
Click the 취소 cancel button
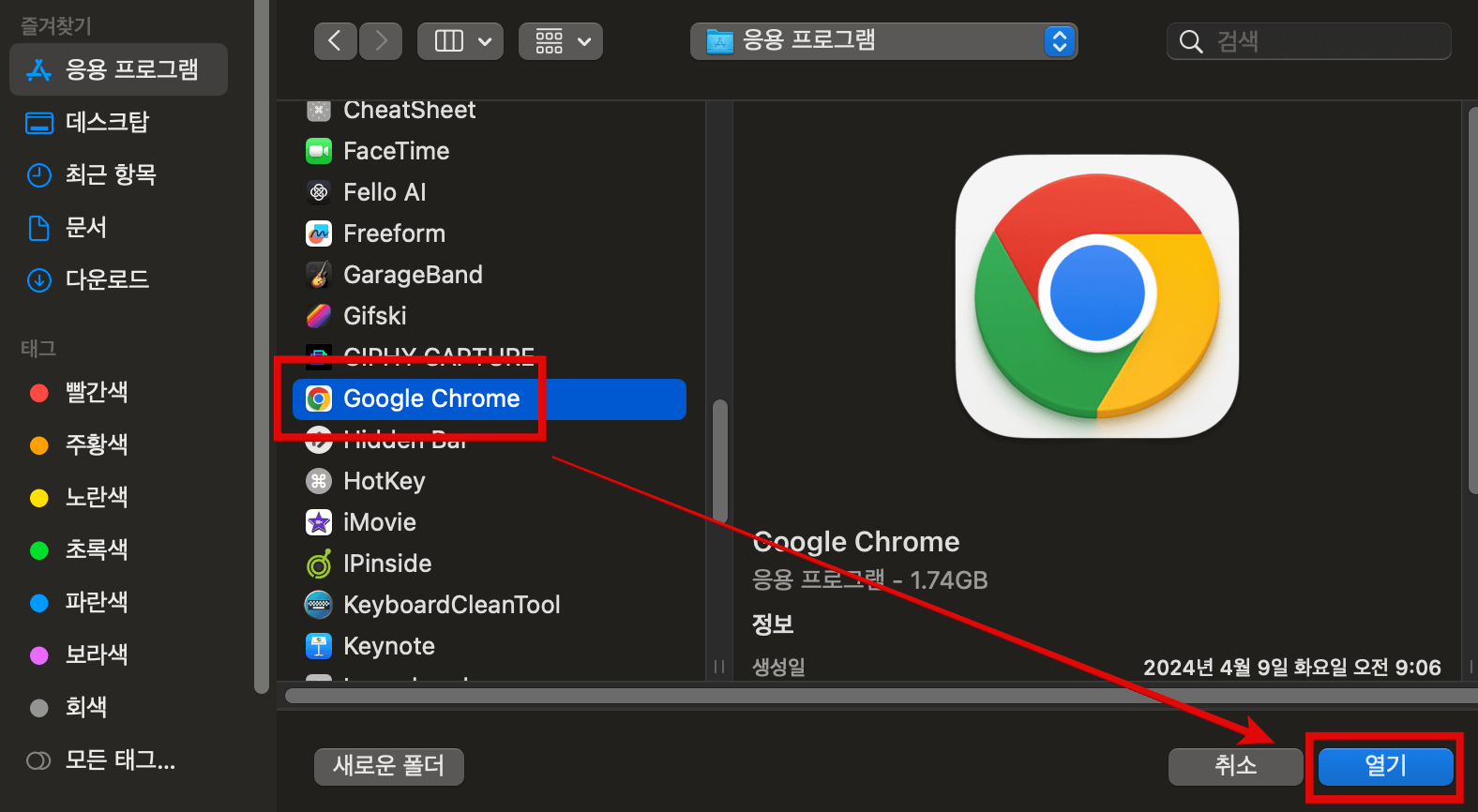coord(1236,766)
